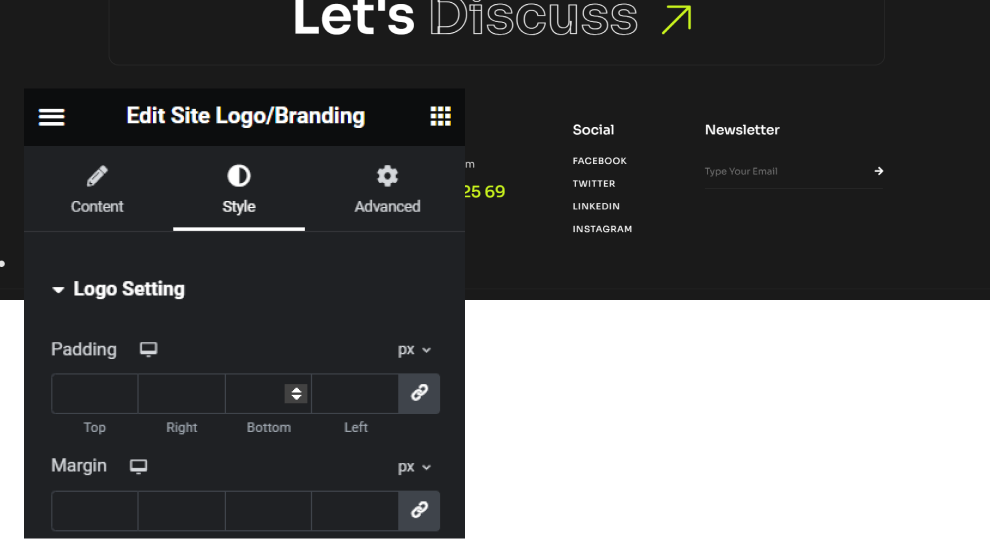The image size is (990, 539).
Task: Toggle the Margin linked values button
Action: 419,510
